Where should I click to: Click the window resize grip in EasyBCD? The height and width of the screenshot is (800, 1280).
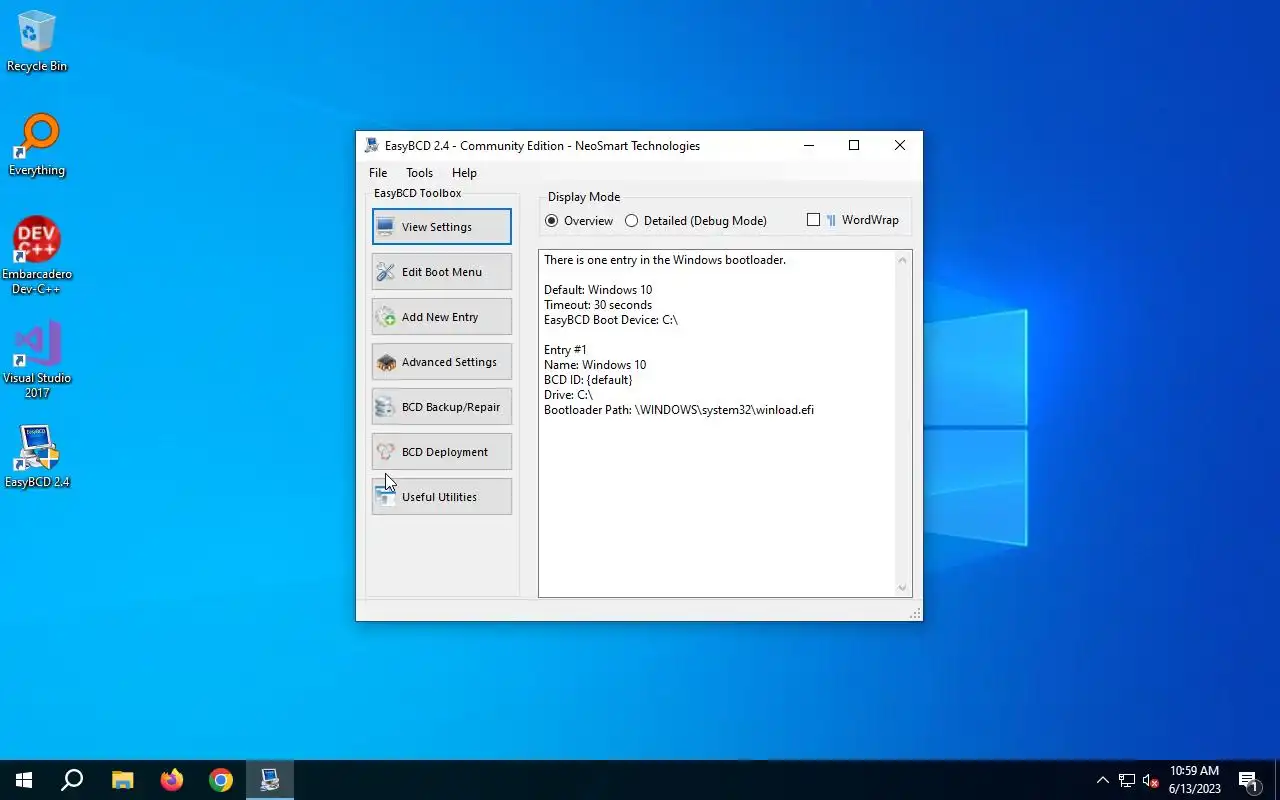pos(915,613)
